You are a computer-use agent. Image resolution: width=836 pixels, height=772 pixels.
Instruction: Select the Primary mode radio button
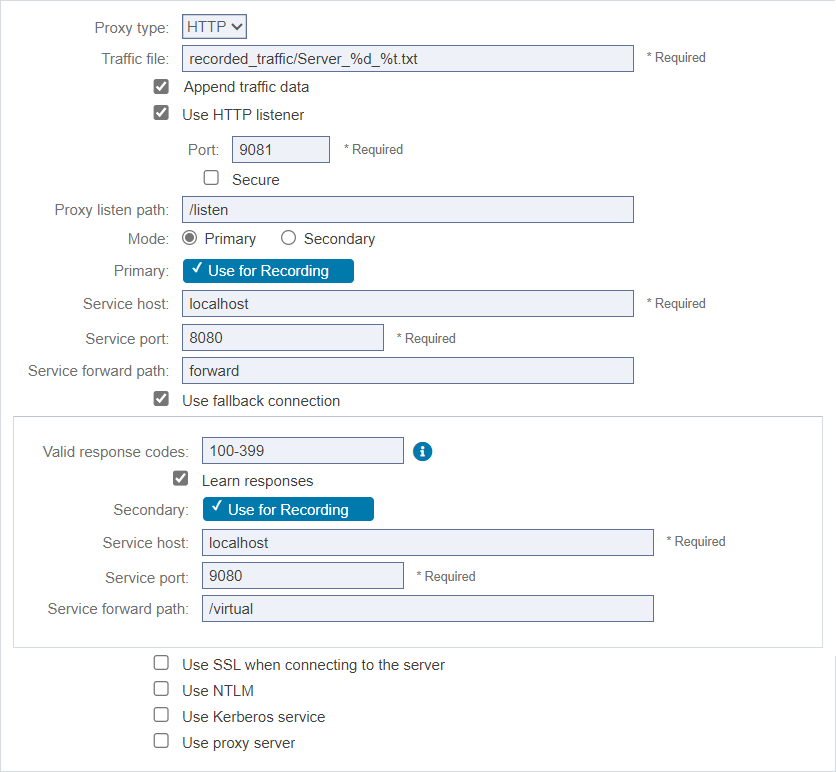point(189,238)
